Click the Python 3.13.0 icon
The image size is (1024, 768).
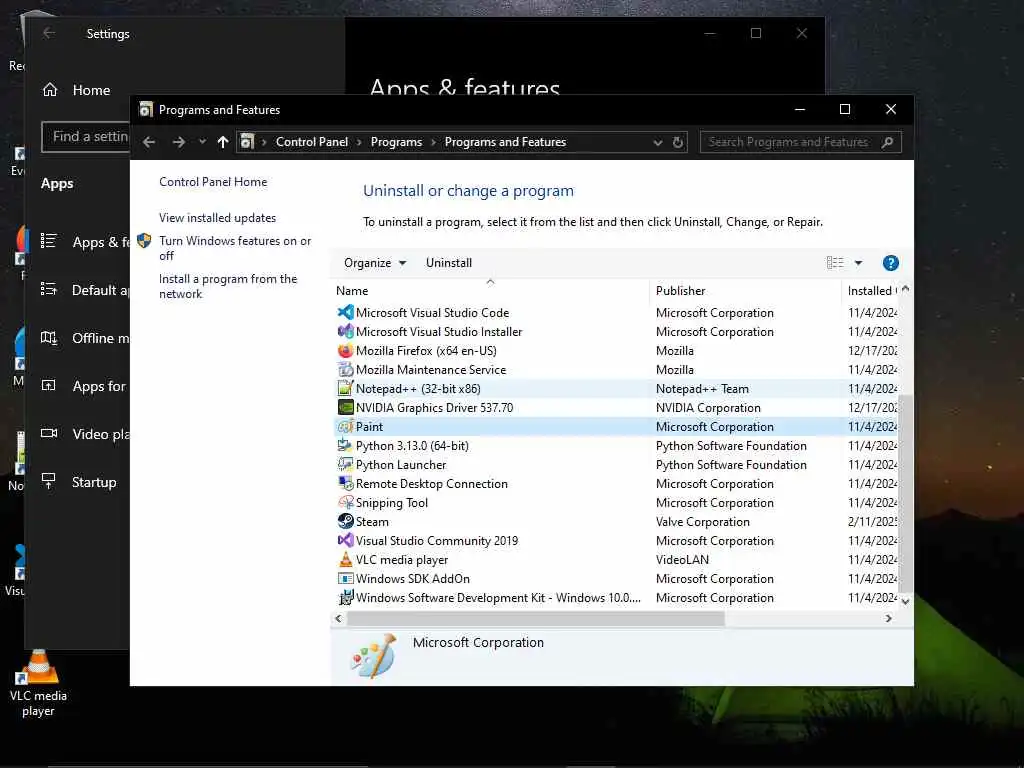[x=345, y=445]
